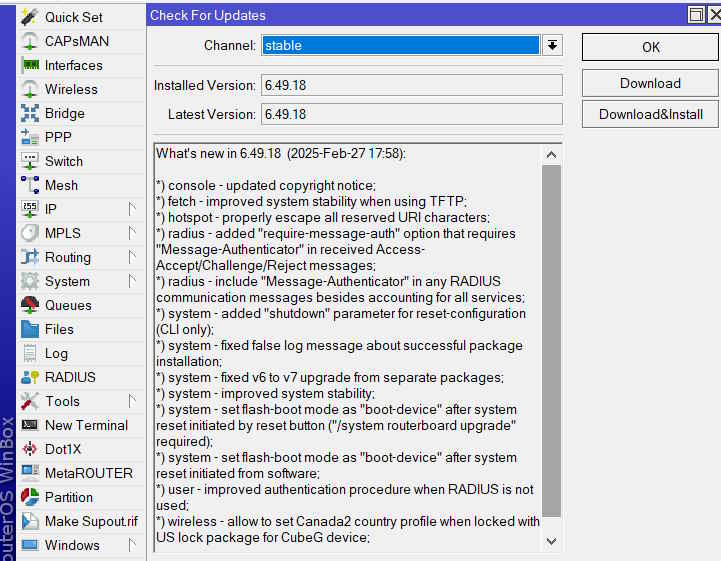
Task: Click the changelog scroll down arrow
Action: [551, 541]
